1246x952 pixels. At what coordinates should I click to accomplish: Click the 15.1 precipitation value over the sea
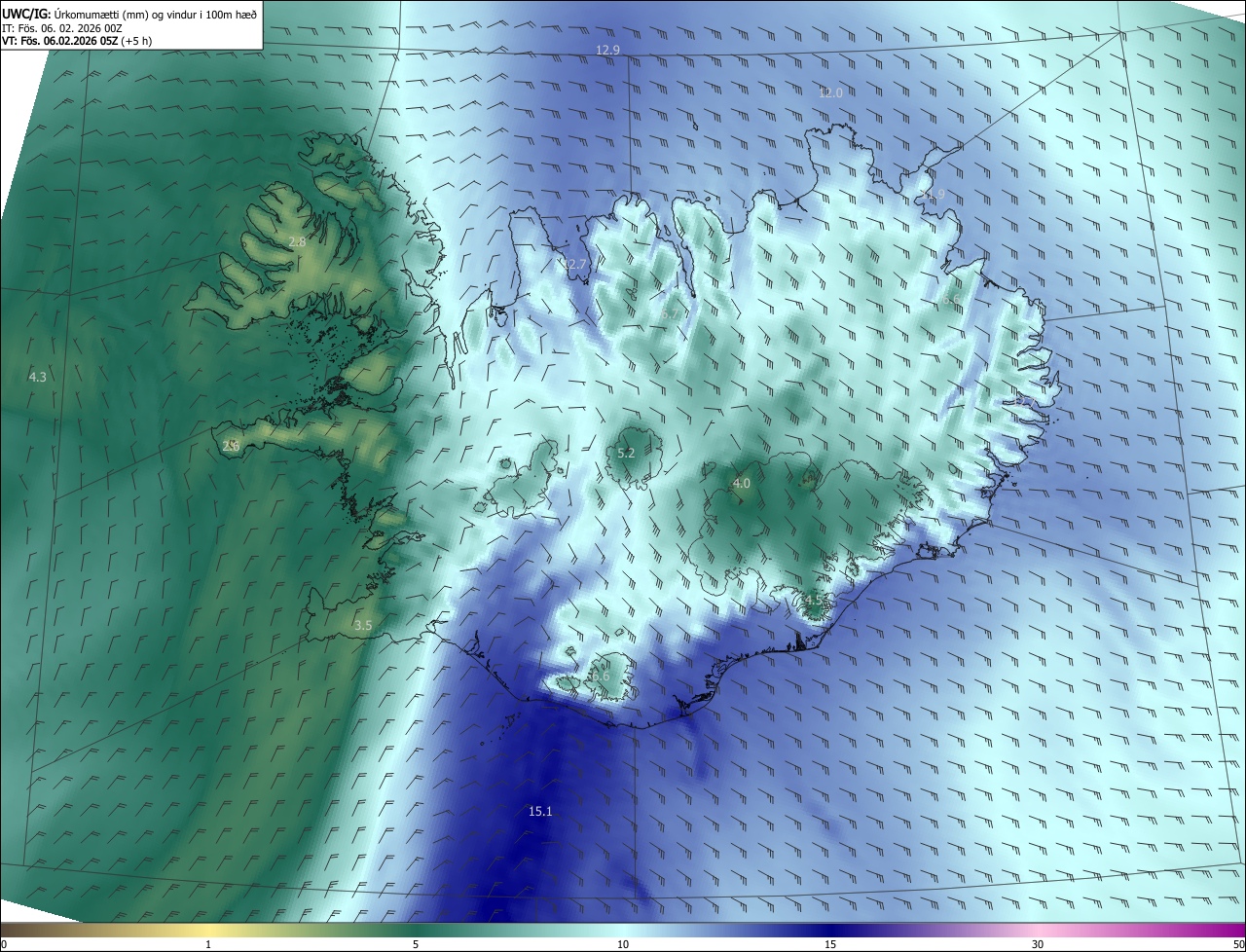(x=540, y=811)
